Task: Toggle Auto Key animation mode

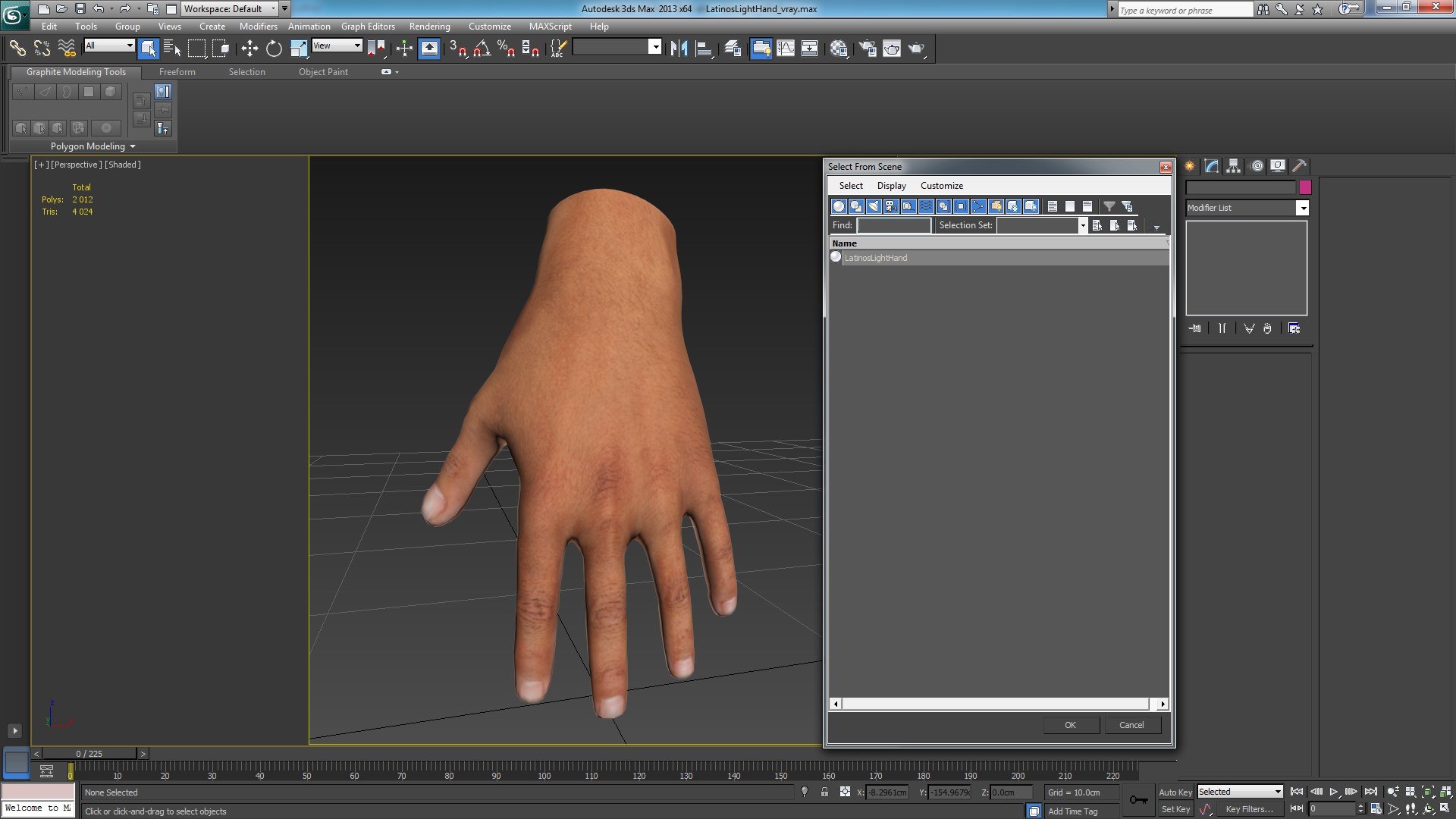Action: (x=1175, y=792)
